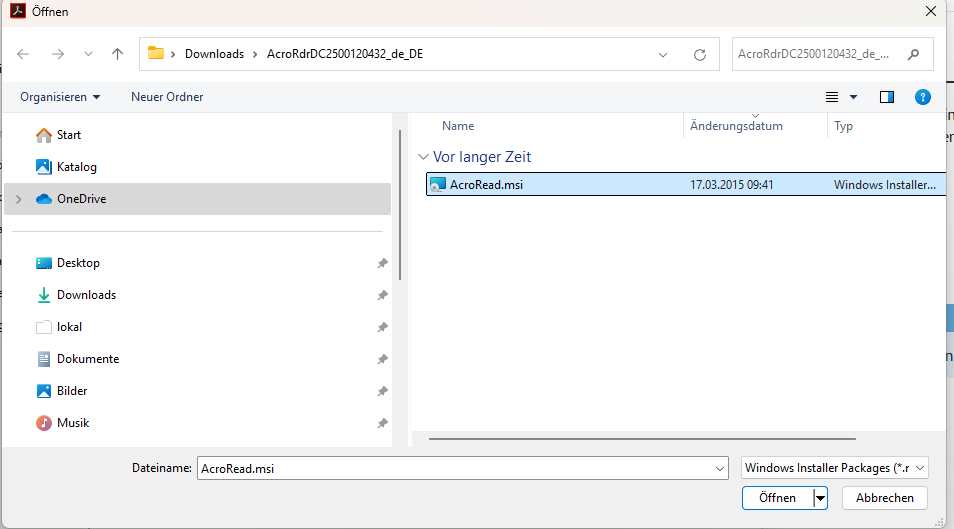954x529 pixels.
Task: Open the address bar history dropdown
Action: [663, 54]
